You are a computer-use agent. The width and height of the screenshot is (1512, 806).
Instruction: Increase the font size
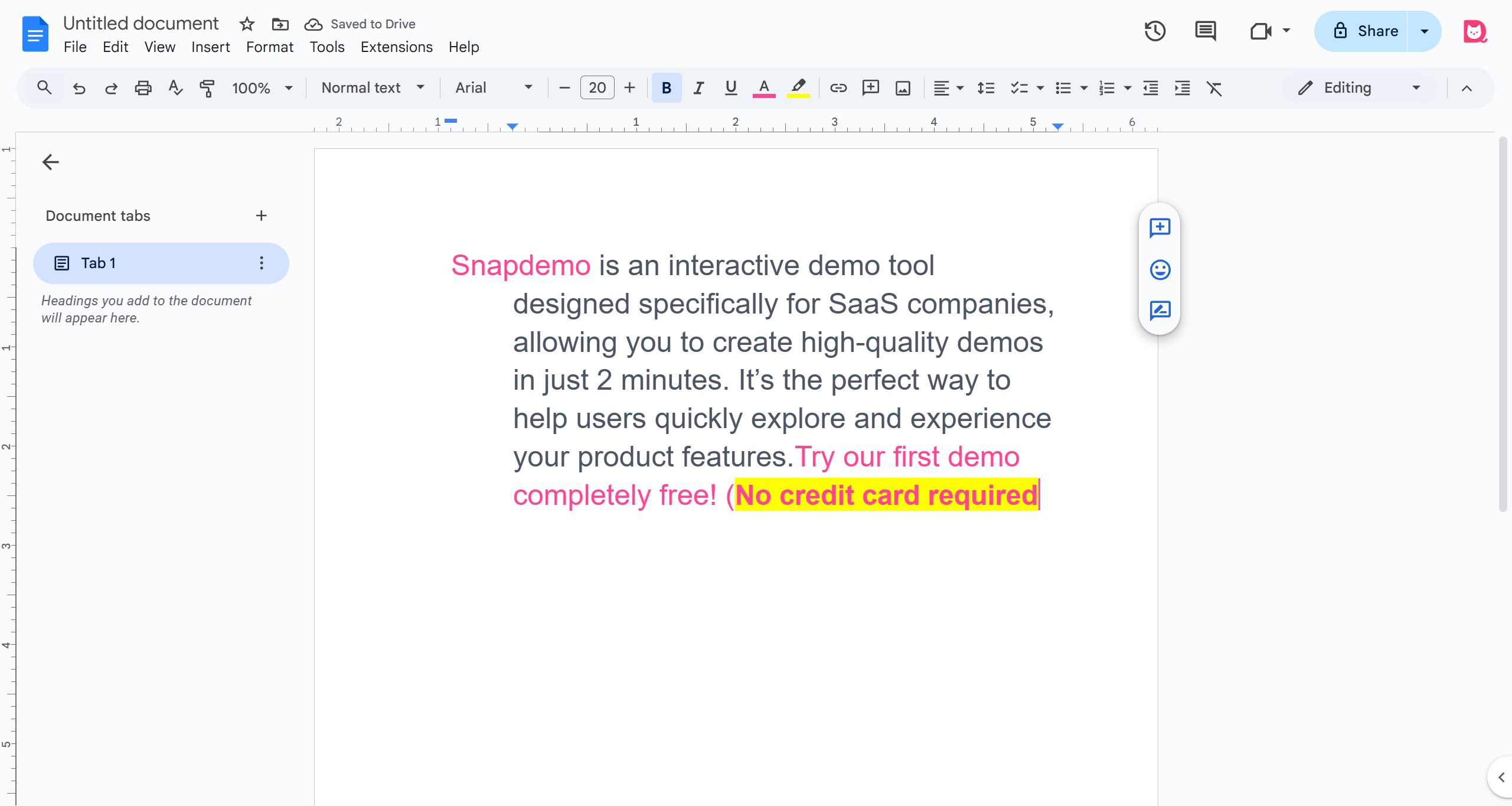629,88
